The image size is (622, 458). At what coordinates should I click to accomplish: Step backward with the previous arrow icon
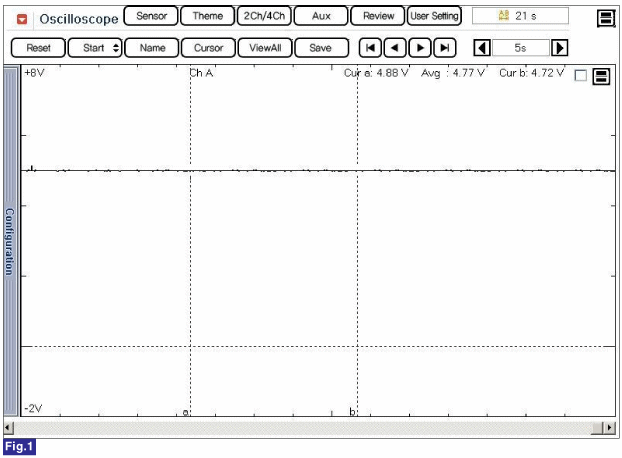(x=395, y=47)
